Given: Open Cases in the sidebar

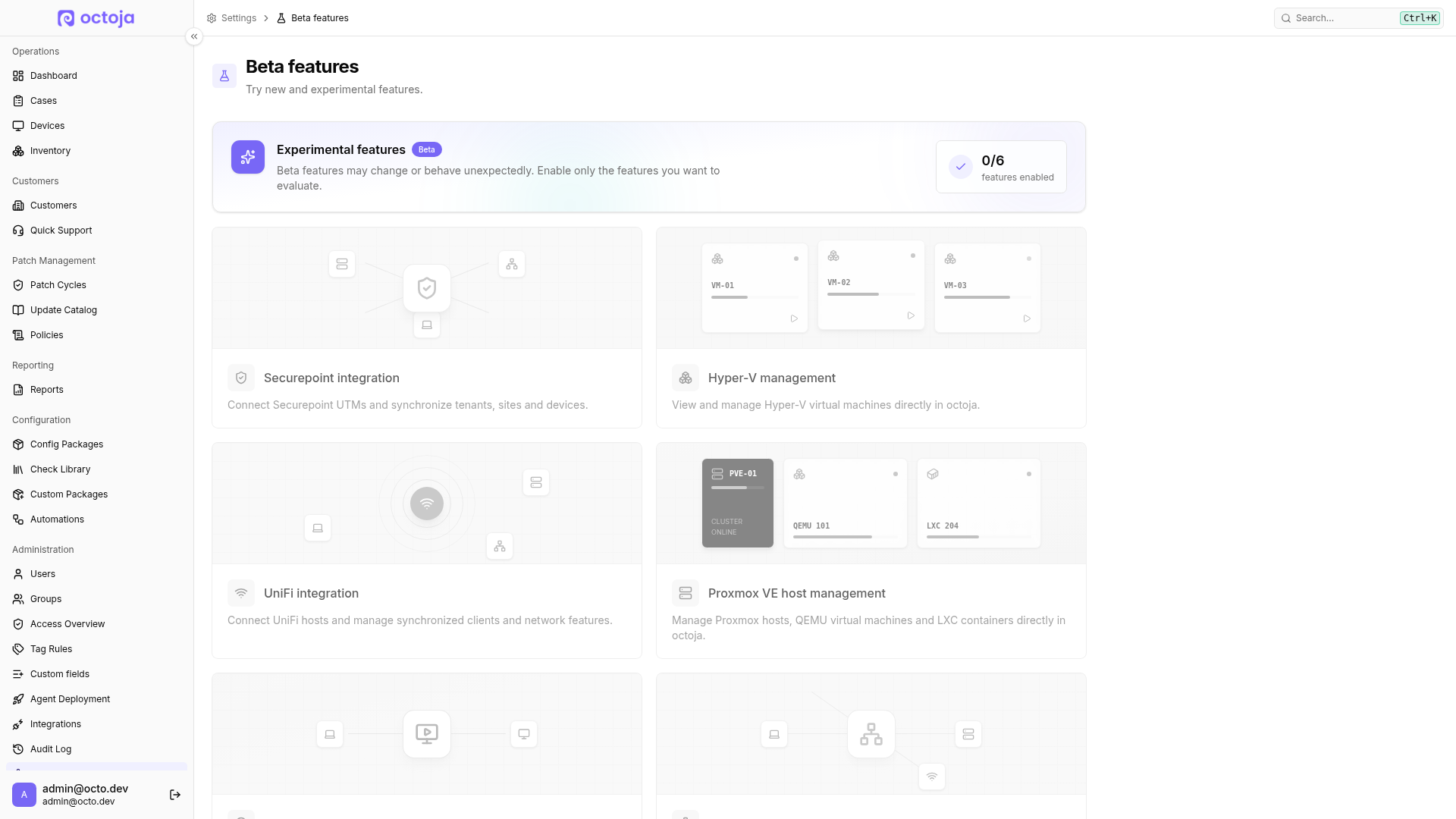Looking at the screenshot, I should pos(96,101).
